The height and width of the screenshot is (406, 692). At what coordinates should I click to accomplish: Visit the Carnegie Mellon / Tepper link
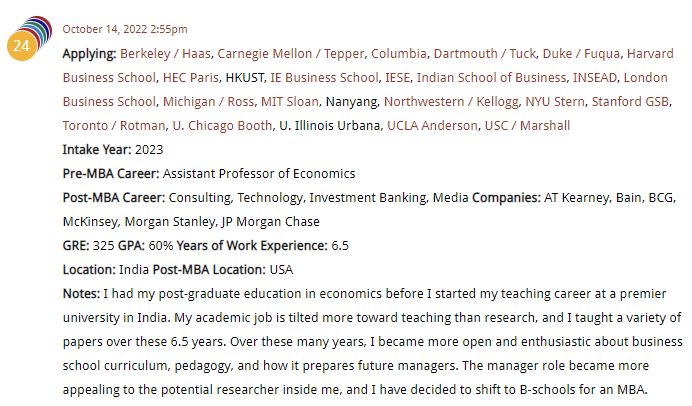point(291,54)
